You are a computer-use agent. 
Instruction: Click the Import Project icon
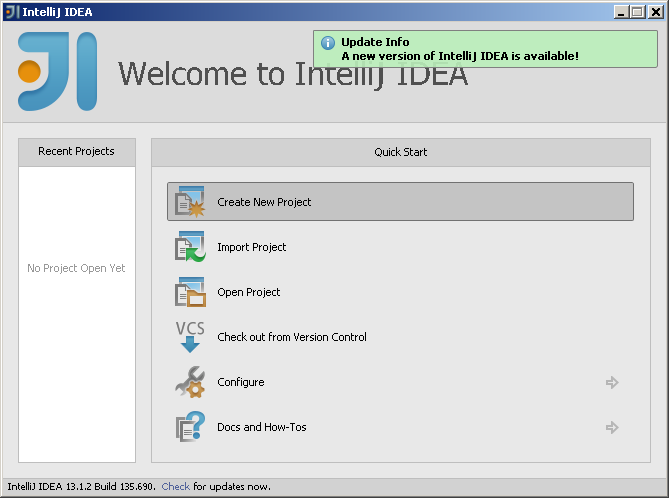[x=190, y=247]
